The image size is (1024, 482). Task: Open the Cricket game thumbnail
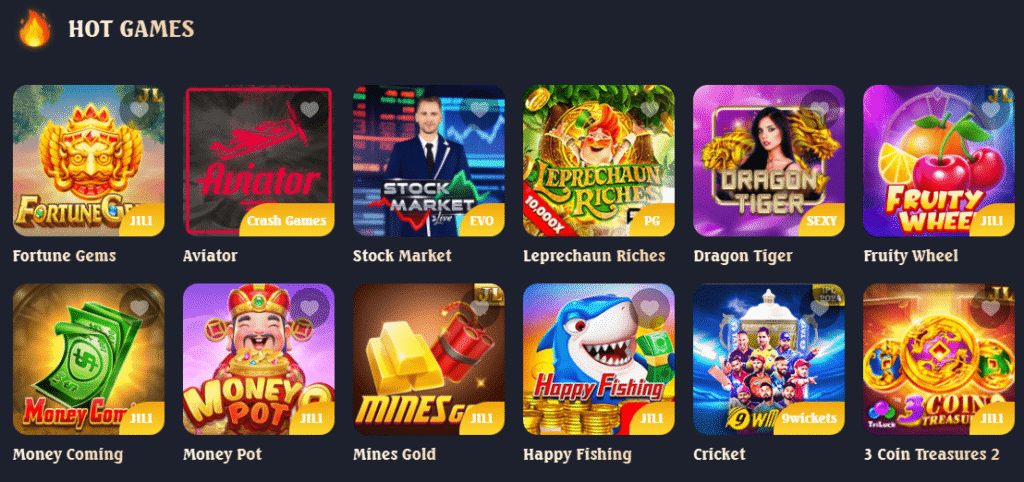coord(769,359)
